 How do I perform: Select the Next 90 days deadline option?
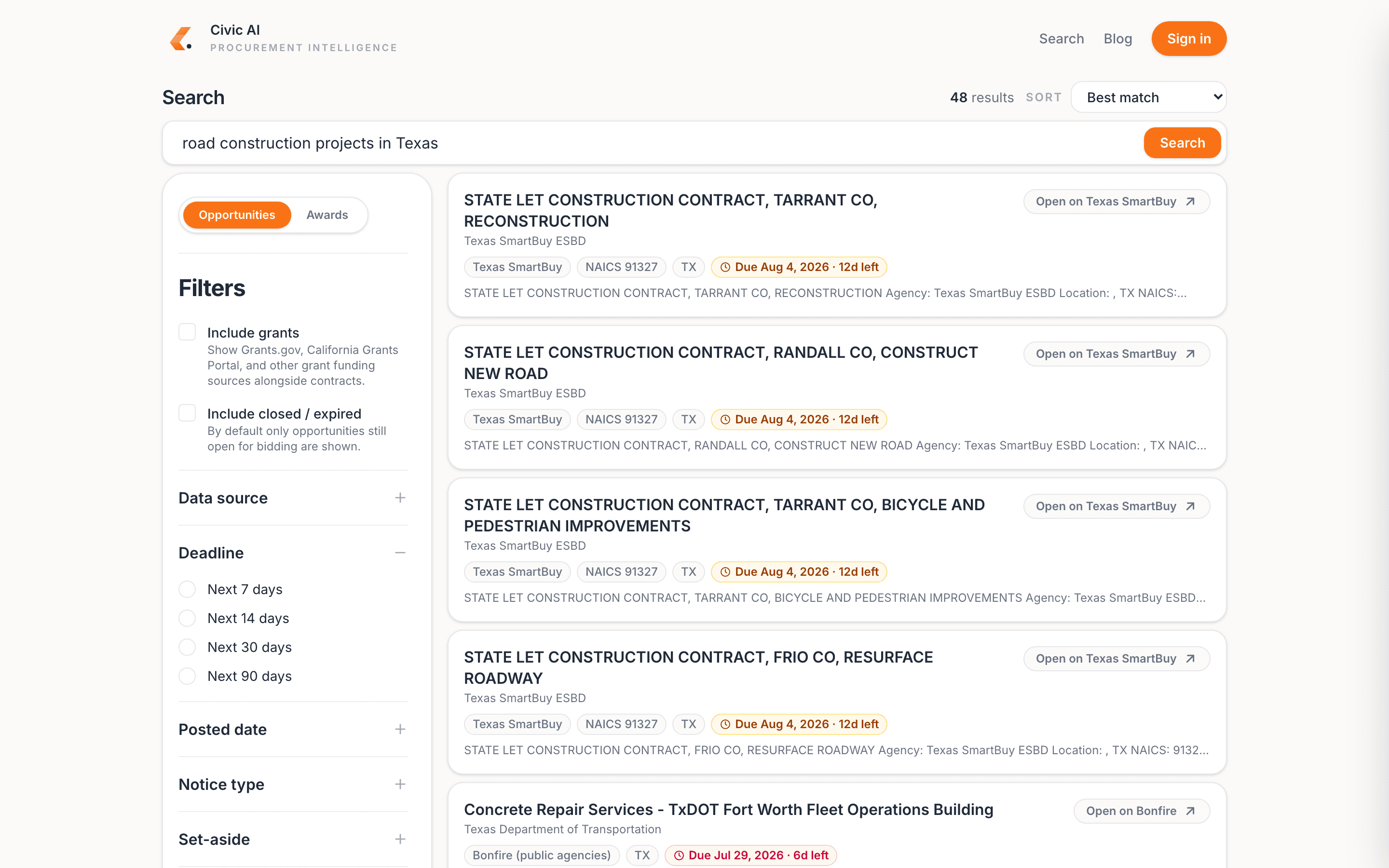point(187,676)
